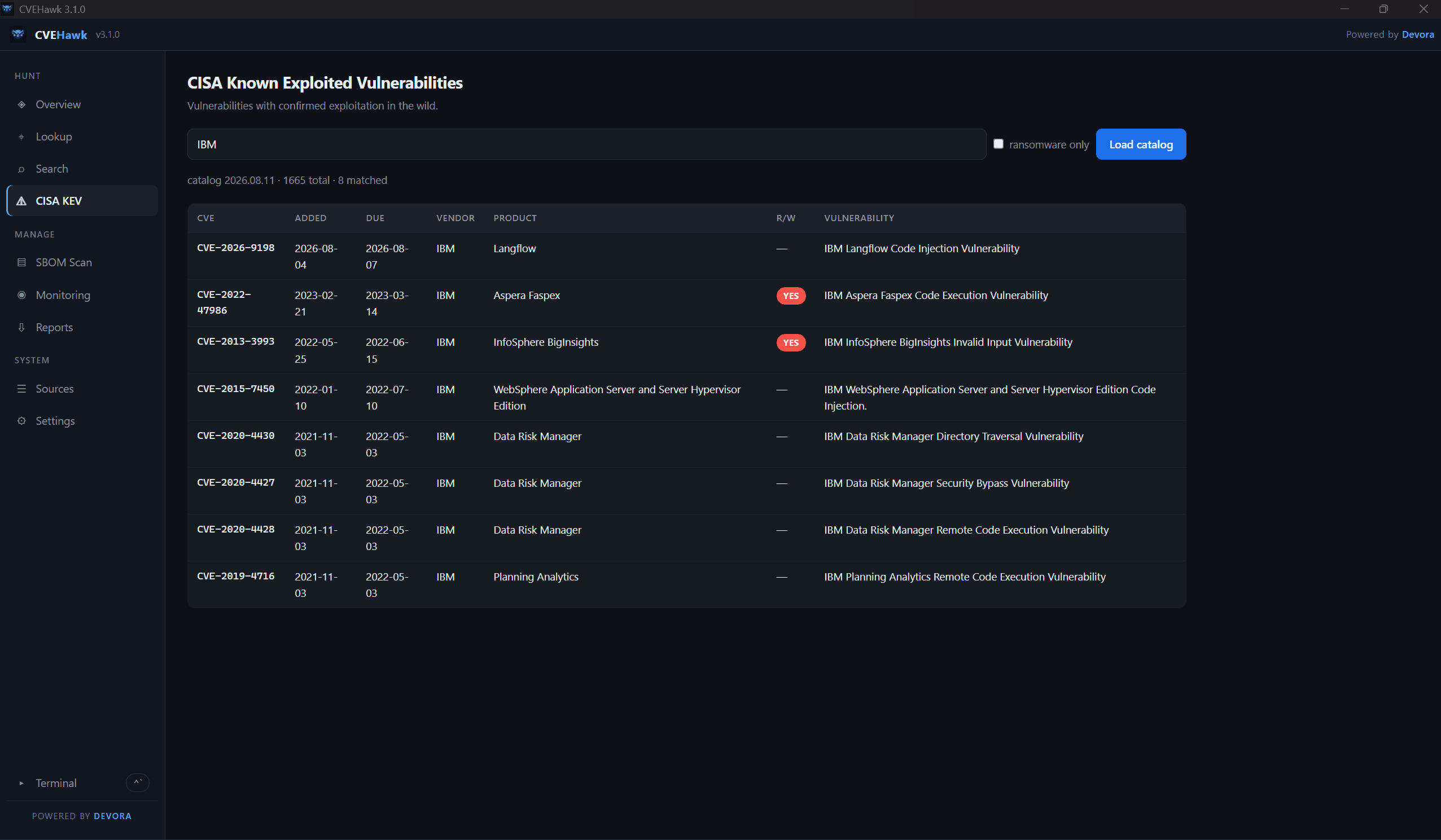The image size is (1441, 840).
Task: Select CVE-2015-7450 cell
Action: coord(235,389)
